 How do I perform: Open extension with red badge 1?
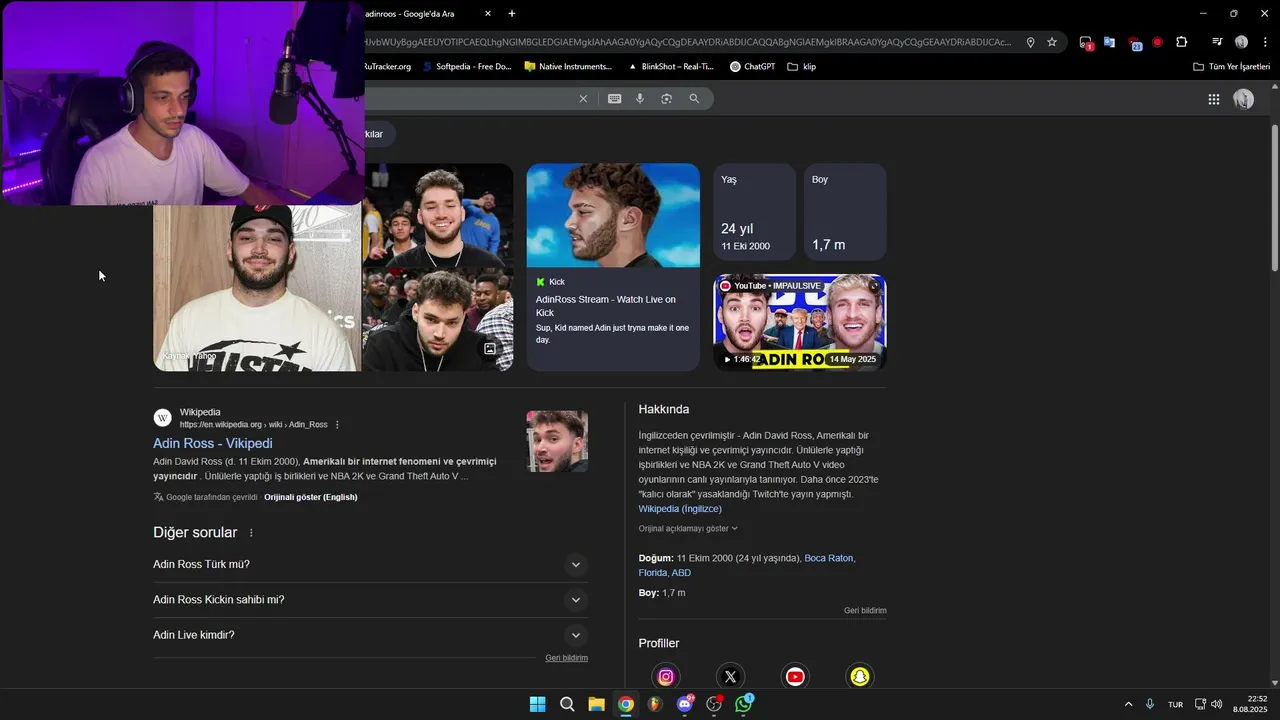[1086, 42]
